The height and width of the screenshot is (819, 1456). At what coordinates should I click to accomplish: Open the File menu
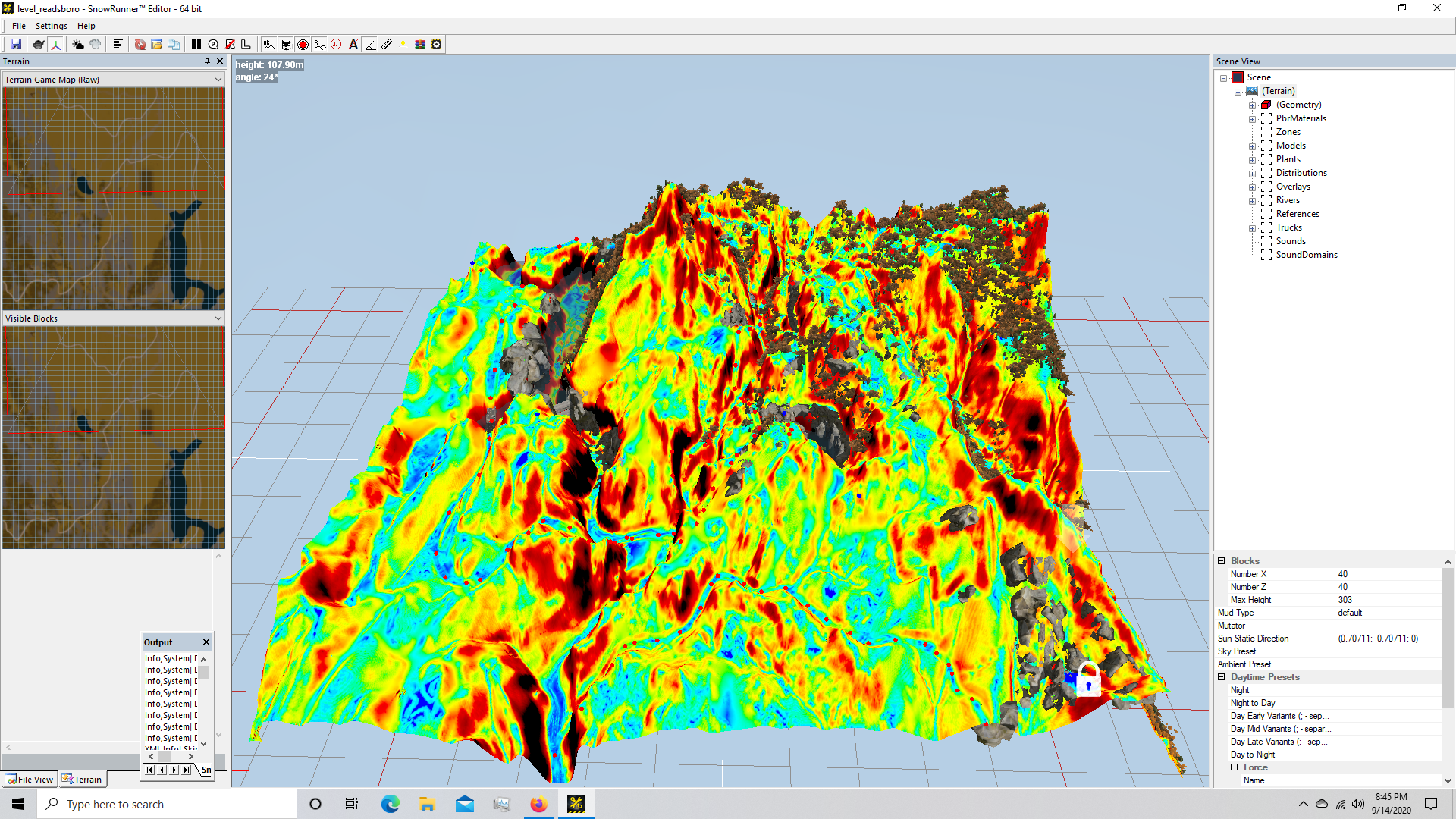pyautogui.click(x=19, y=26)
